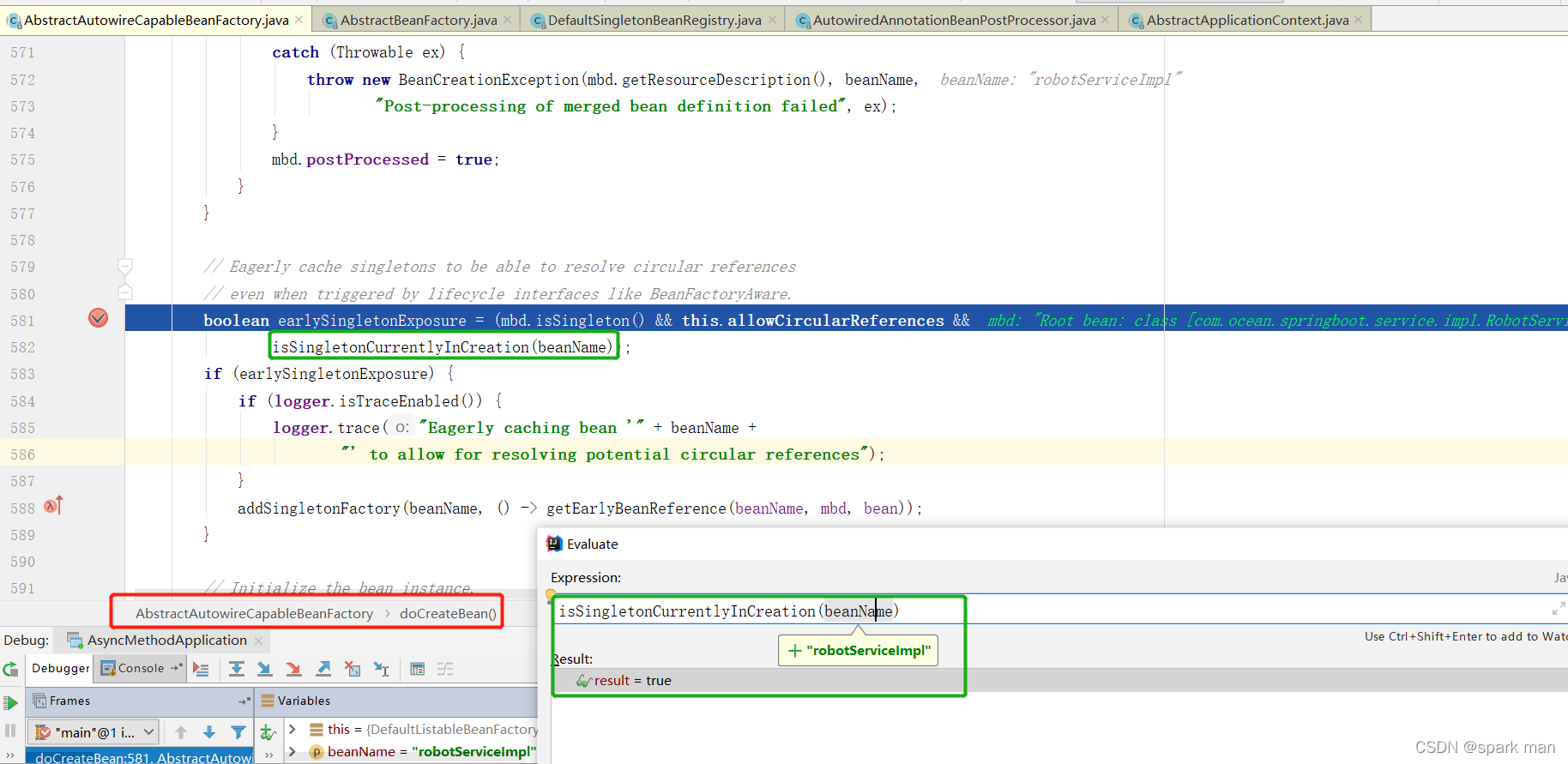Show more Variables toolbar actions
The image size is (1568, 764).
point(268,755)
